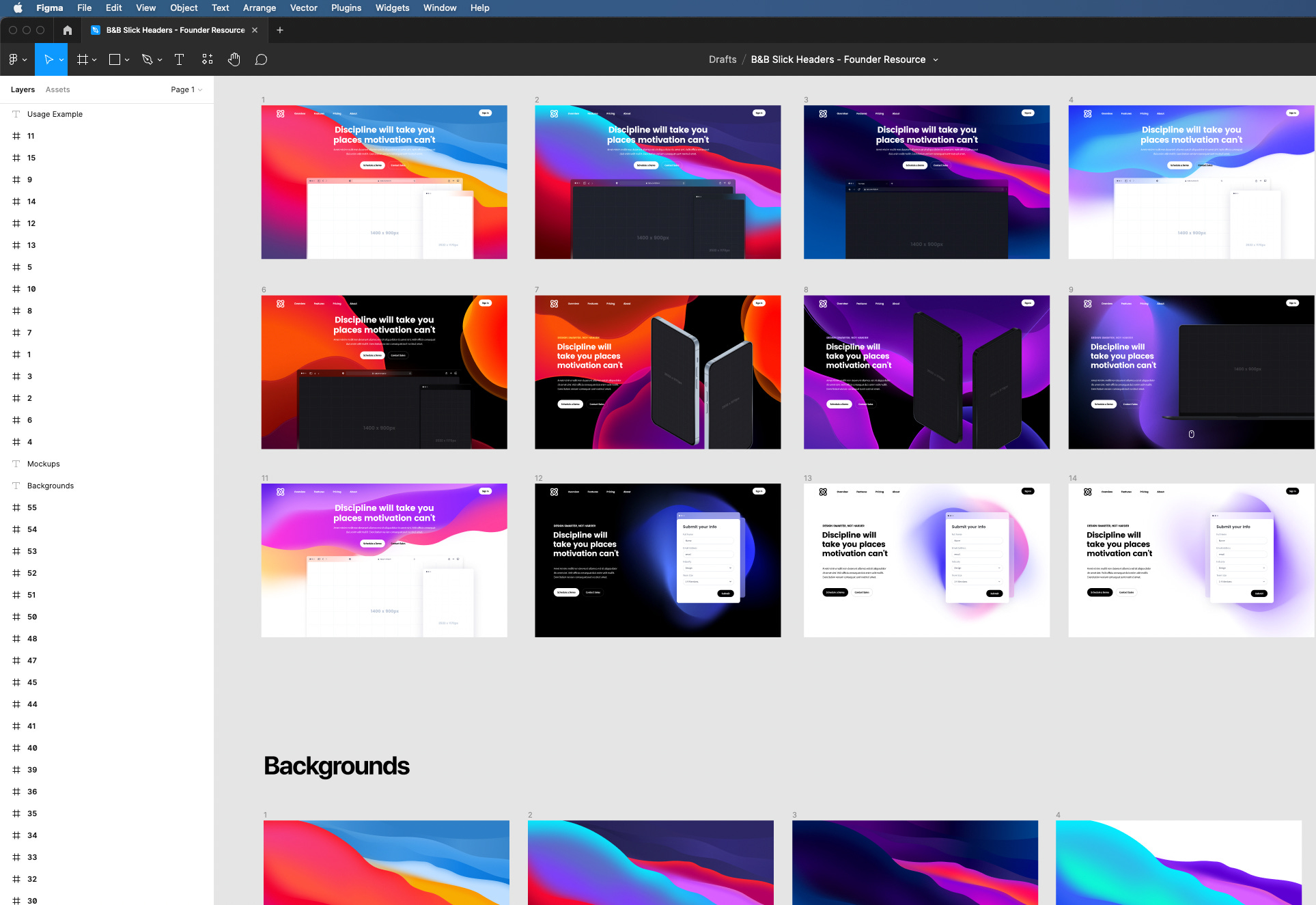This screenshot has width=1316, height=905.
Task: Open a new tab with plus button
Action: [x=279, y=30]
